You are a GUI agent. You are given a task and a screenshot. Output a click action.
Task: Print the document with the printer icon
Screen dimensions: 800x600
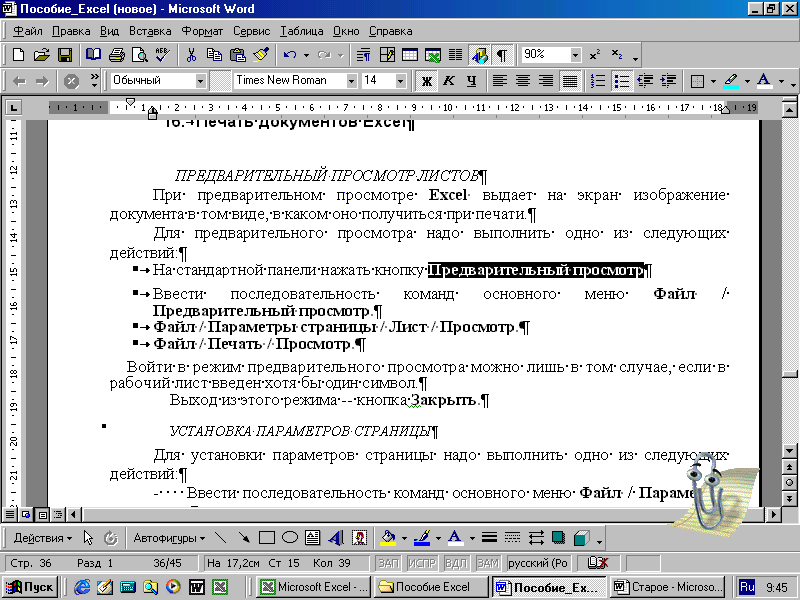[x=116, y=55]
